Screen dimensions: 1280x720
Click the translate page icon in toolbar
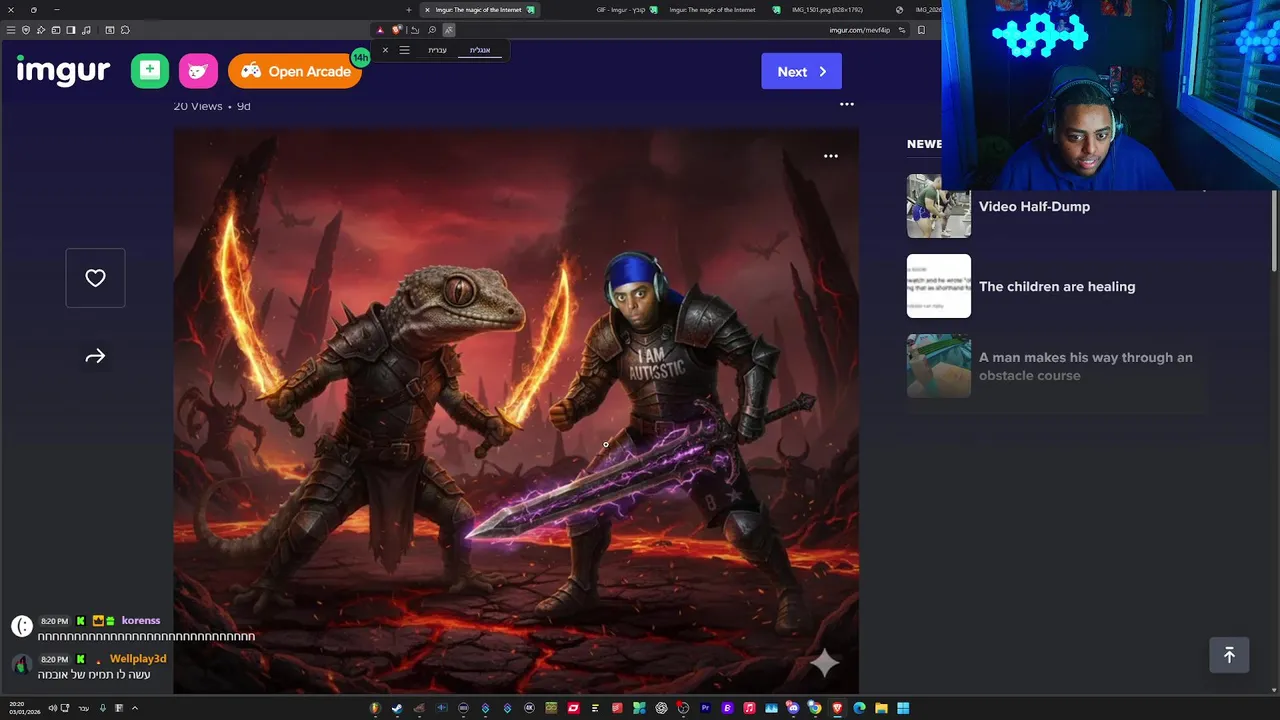coord(449,30)
